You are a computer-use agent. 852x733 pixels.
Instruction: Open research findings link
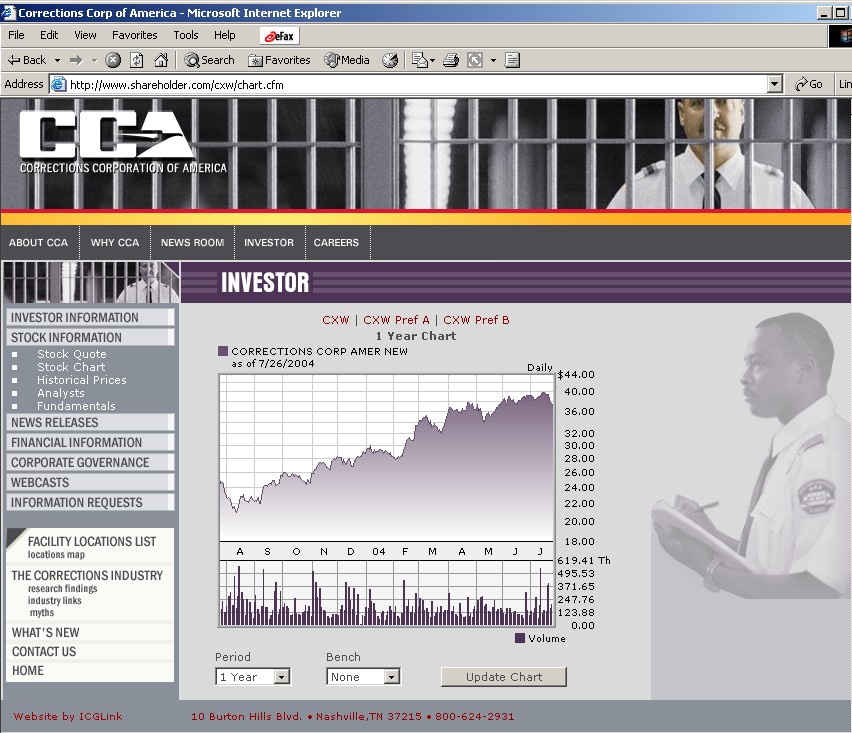(x=62, y=588)
